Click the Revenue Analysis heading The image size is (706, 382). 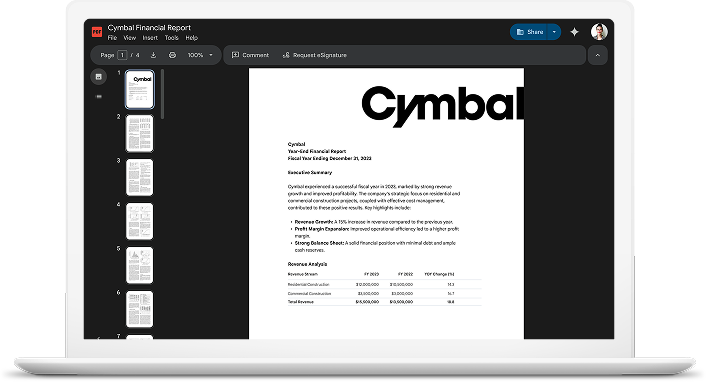pyautogui.click(x=308, y=264)
